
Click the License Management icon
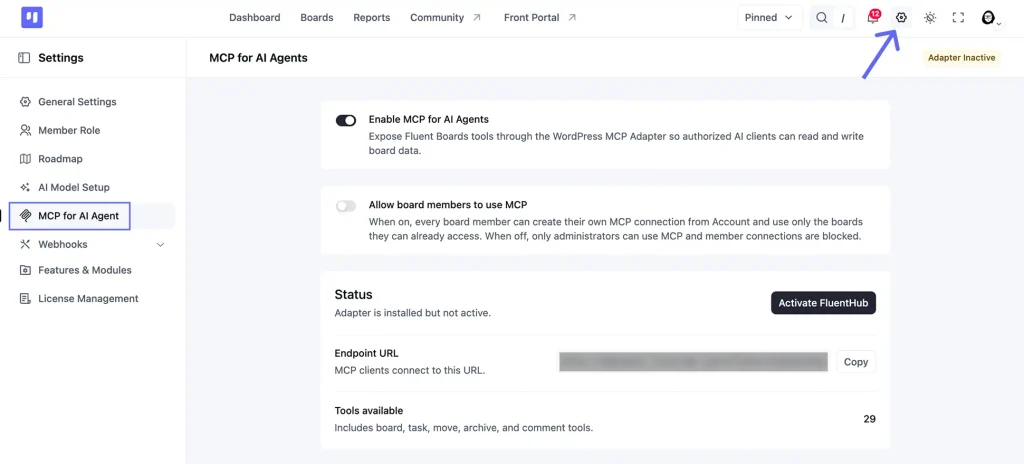click(25, 299)
